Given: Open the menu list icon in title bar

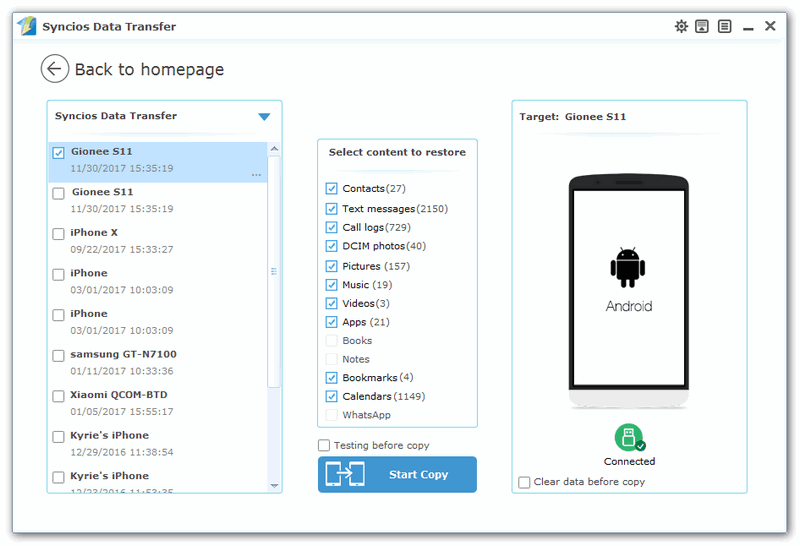Looking at the screenshot, I should pos(724,26).
